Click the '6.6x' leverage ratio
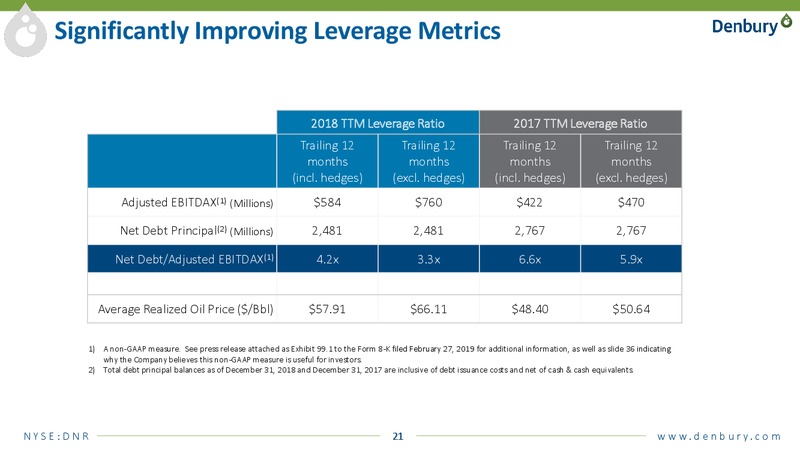800x450 pixels. pos(530,259)
